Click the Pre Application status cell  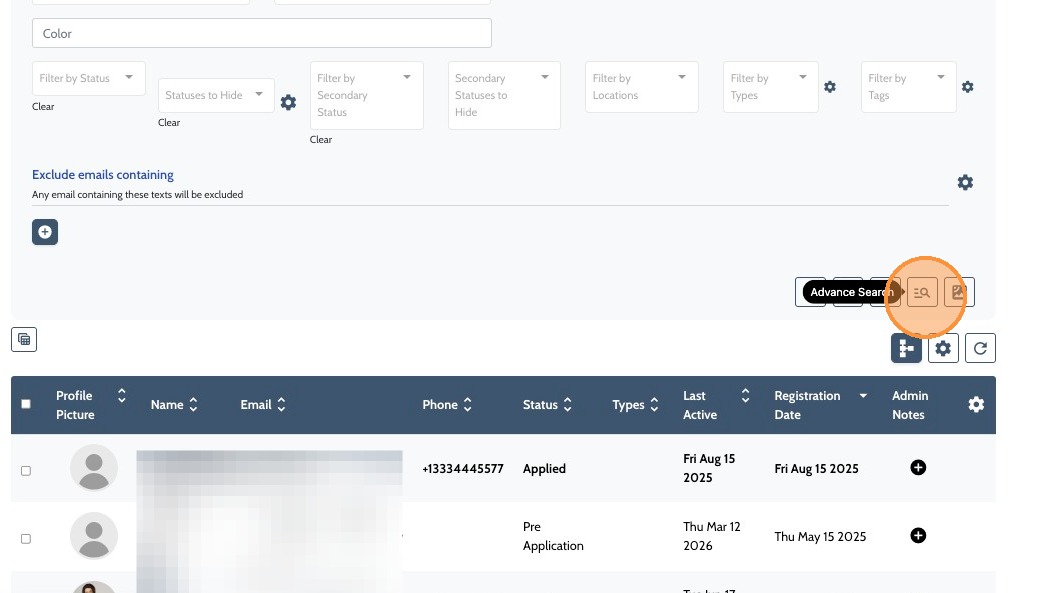click(553, 536)
